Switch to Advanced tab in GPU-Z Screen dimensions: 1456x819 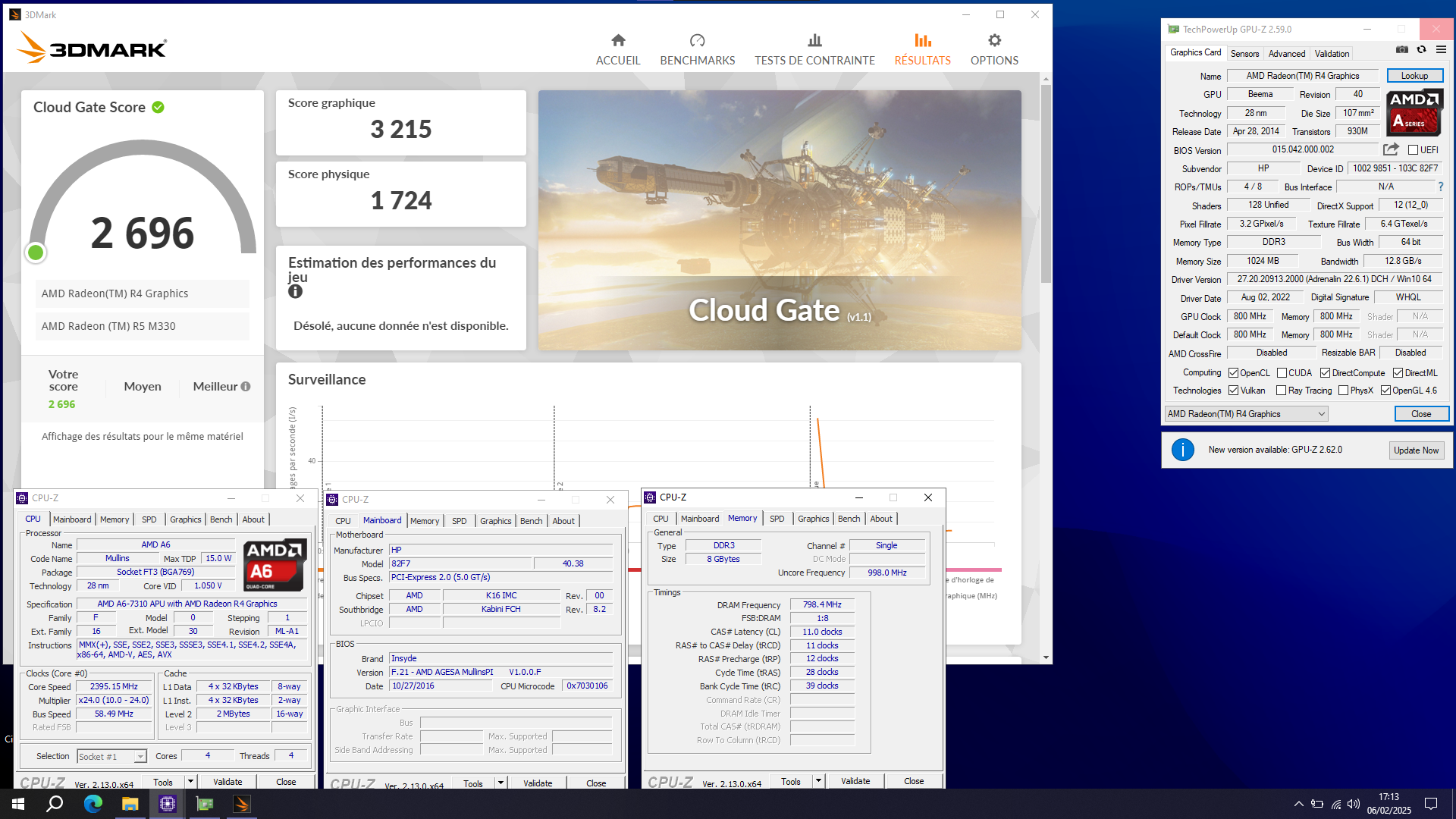pyautogui.click(x=1287, y=54)
